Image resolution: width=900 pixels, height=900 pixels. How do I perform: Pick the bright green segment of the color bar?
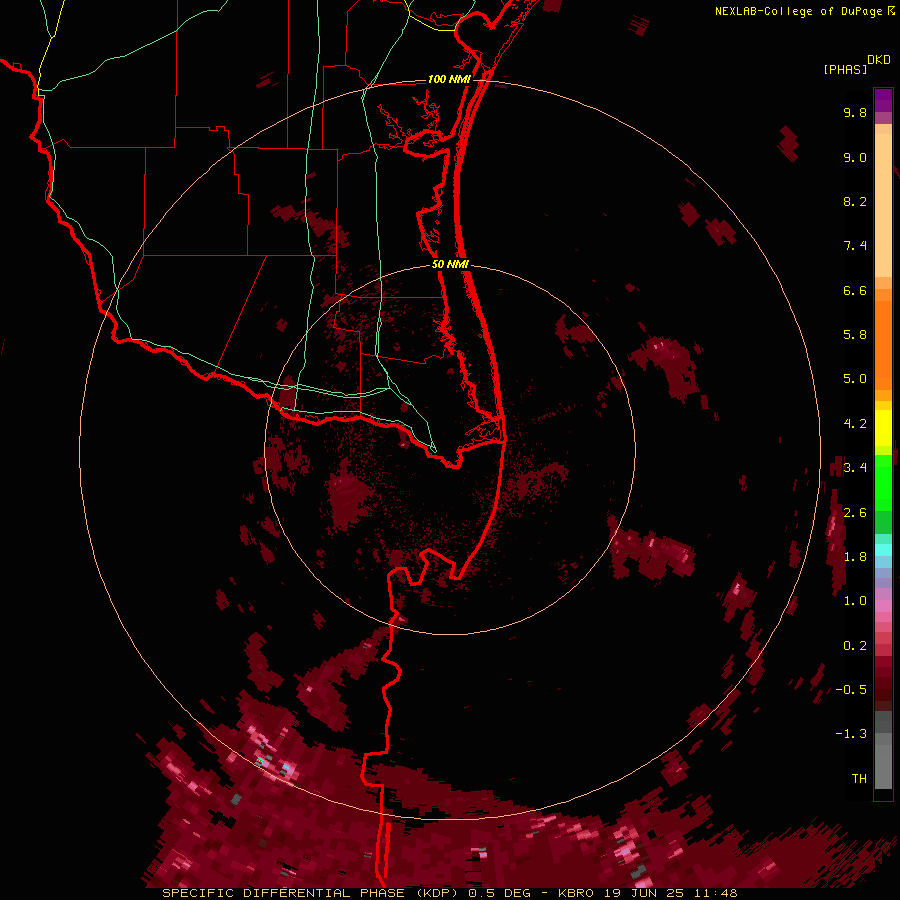click(883, 483)
